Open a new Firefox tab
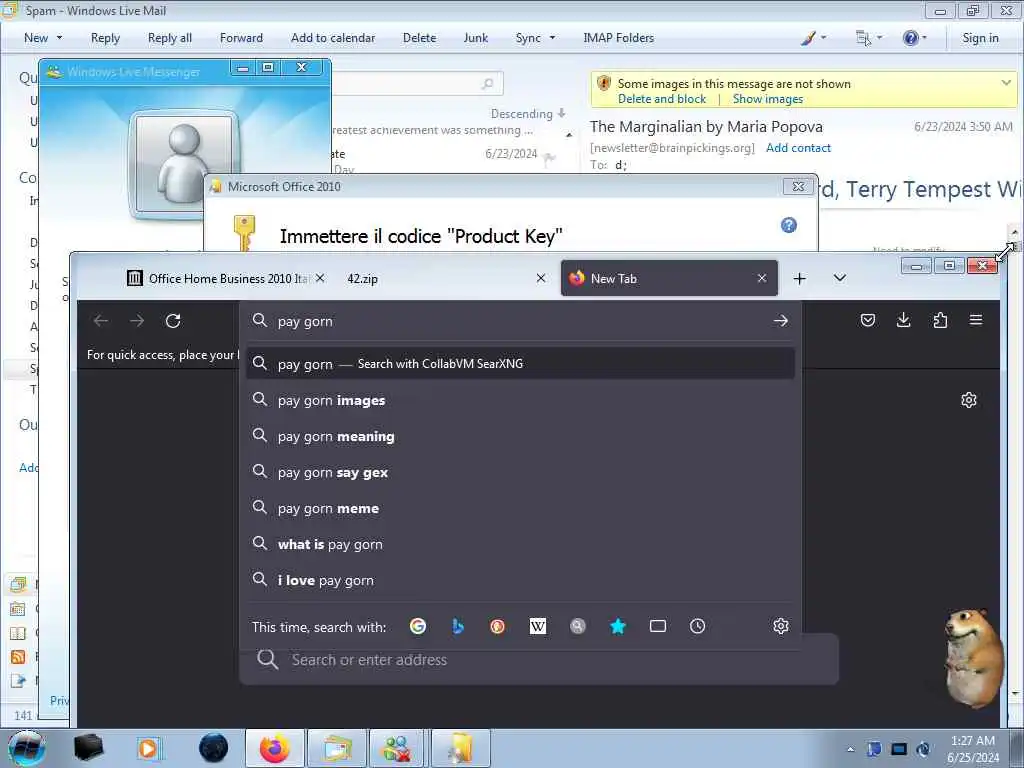This screenshot has height=768, width=1024. click(x=799, y=279)
